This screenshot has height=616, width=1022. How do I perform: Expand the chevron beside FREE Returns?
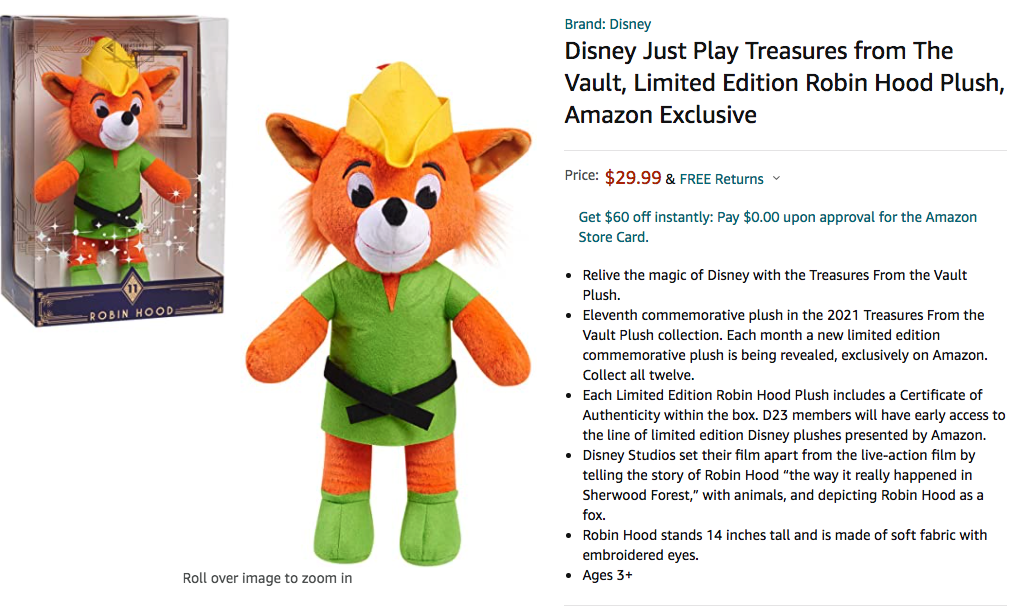pos(777,179)
